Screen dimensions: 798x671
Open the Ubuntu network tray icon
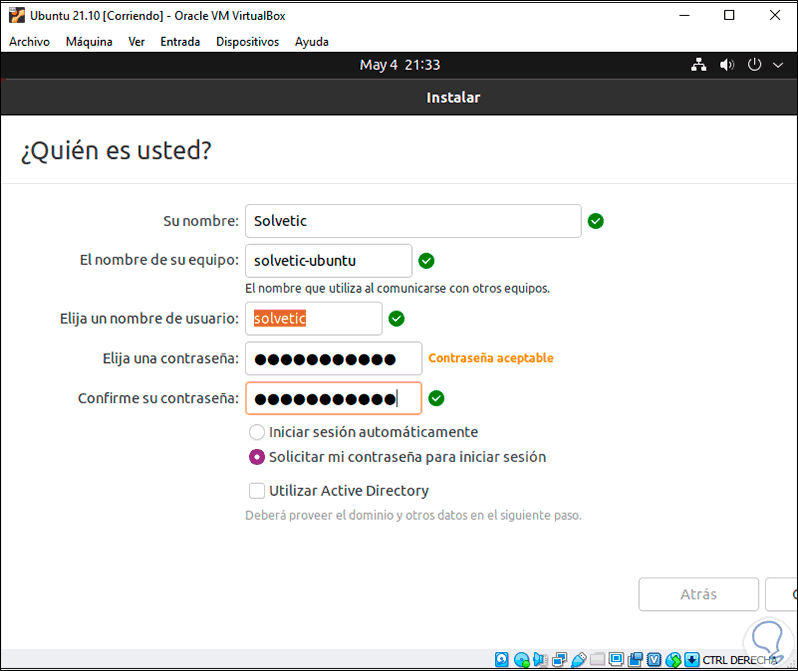(699, 65)
